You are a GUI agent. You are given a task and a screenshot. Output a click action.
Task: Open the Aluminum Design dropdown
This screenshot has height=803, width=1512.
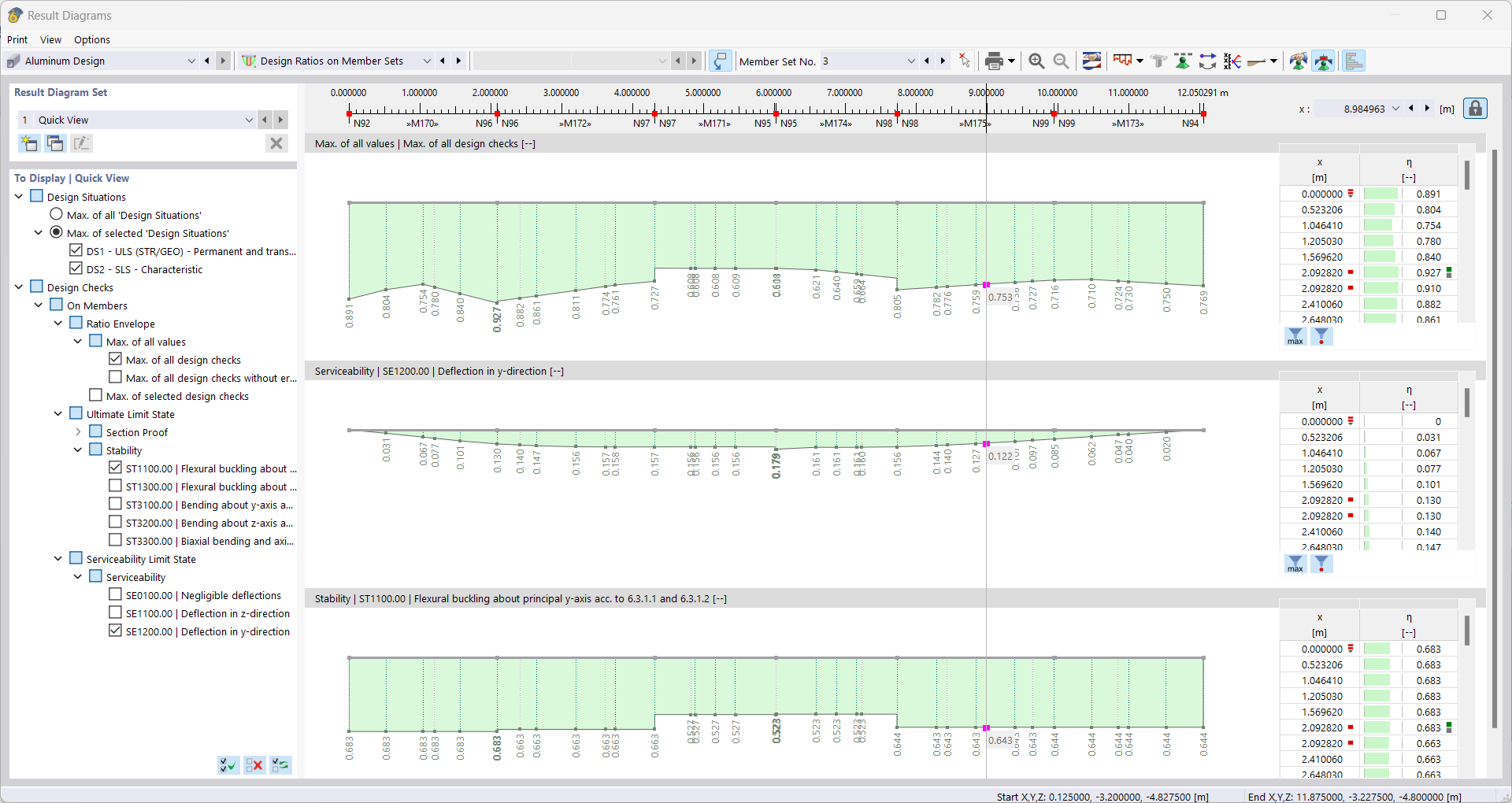click(x=191, y=61)
